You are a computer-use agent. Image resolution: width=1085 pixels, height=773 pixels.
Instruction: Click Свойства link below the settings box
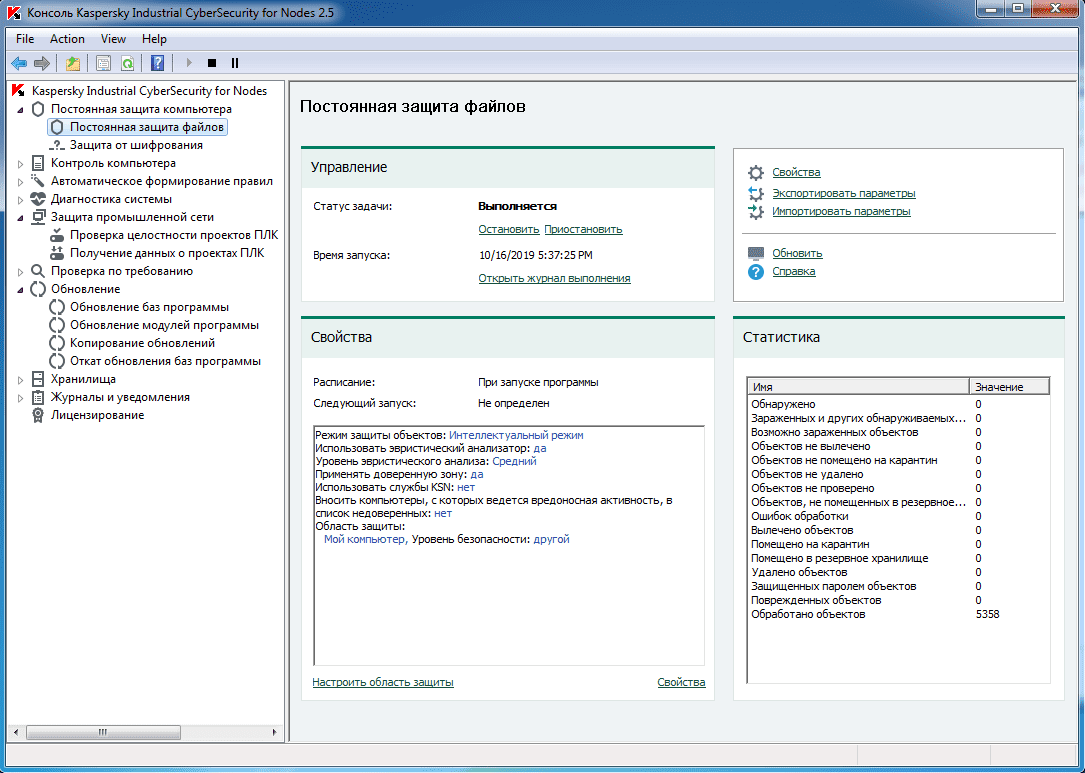[682, 682]
